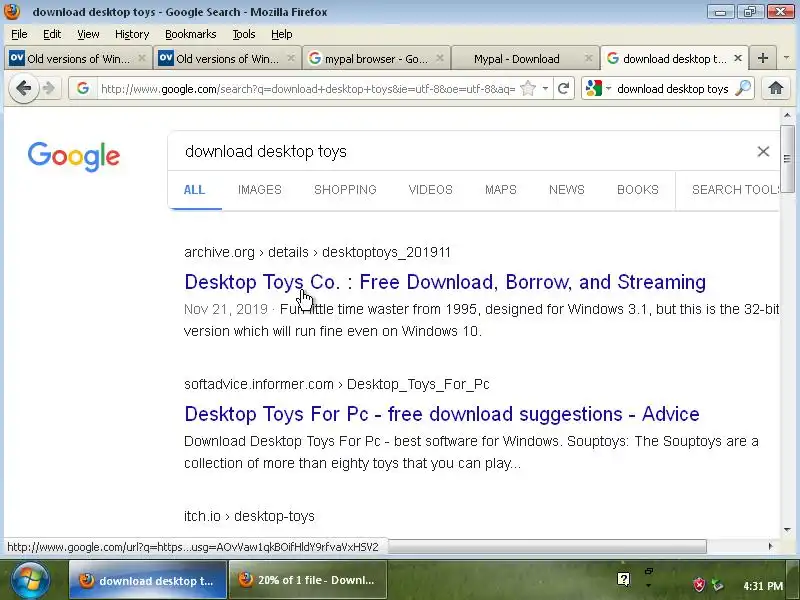This screenshot has height=600, width=800.
Task: Open the View menu
Action: (88, 34)
